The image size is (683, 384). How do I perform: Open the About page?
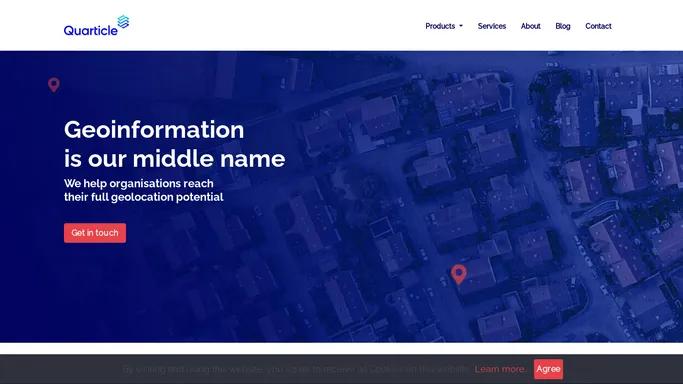[531, 26]
